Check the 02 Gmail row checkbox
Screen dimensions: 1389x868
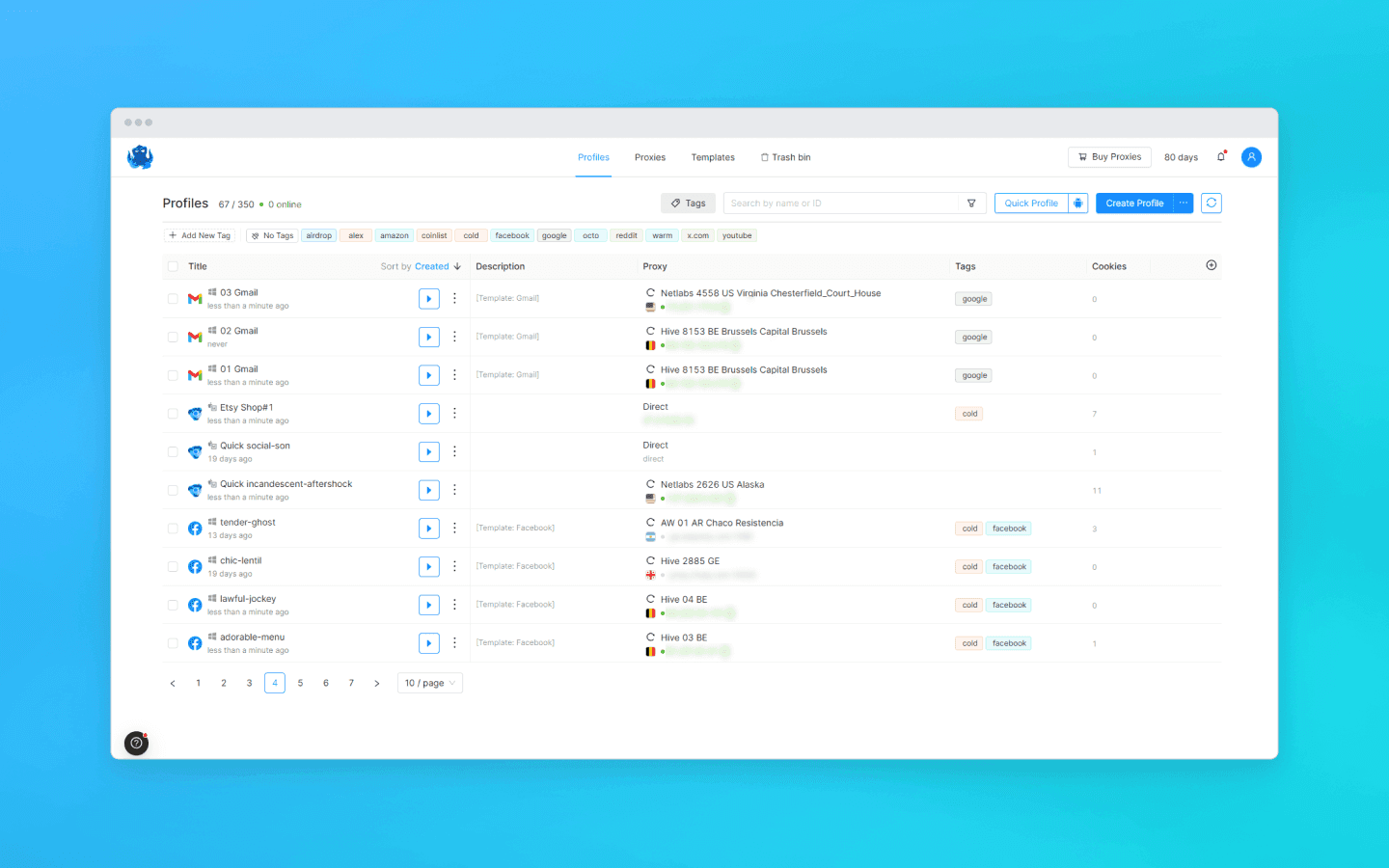[x=173, y=338]
